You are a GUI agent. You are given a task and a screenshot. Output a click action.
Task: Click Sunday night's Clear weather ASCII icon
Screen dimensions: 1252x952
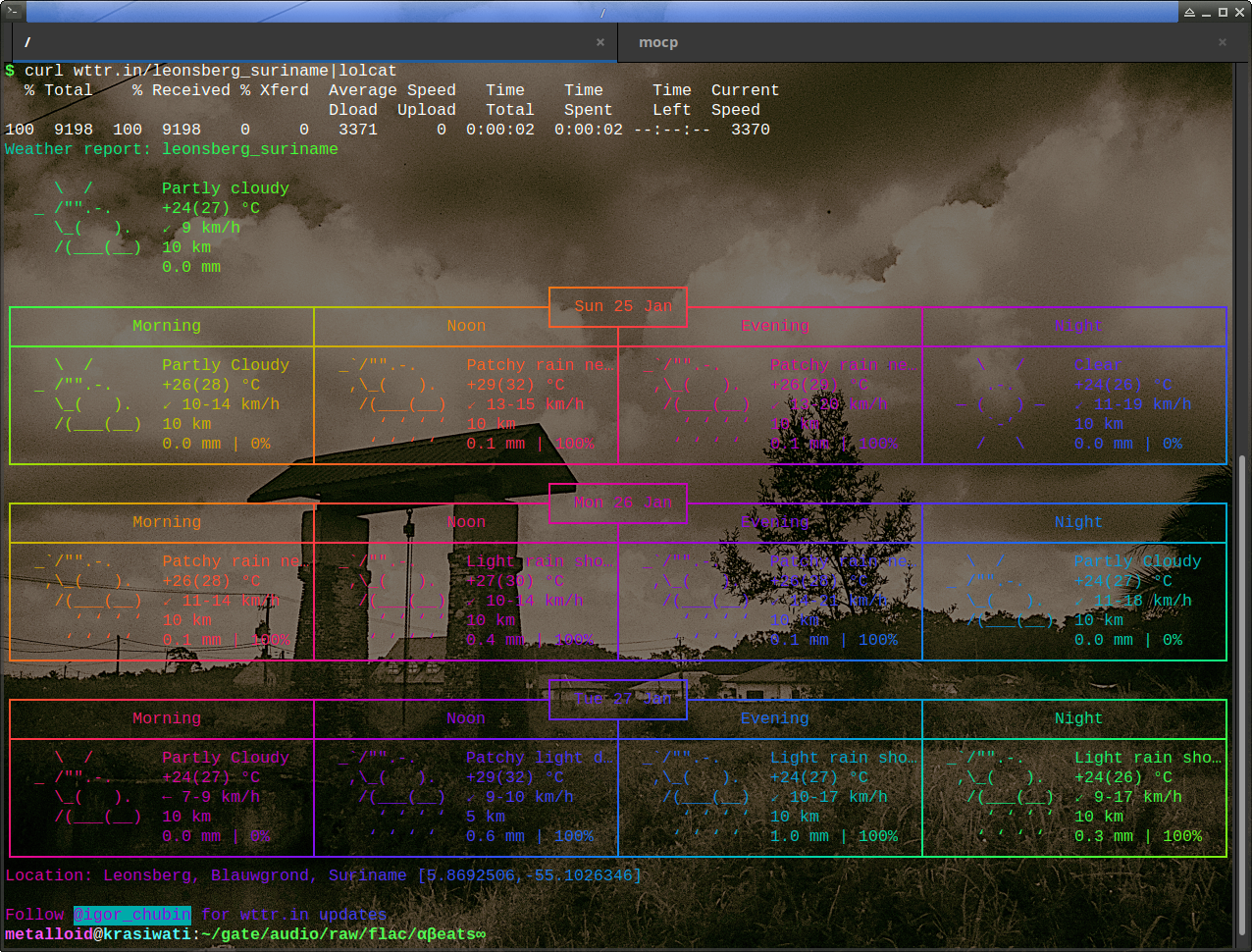point(1001,404)
